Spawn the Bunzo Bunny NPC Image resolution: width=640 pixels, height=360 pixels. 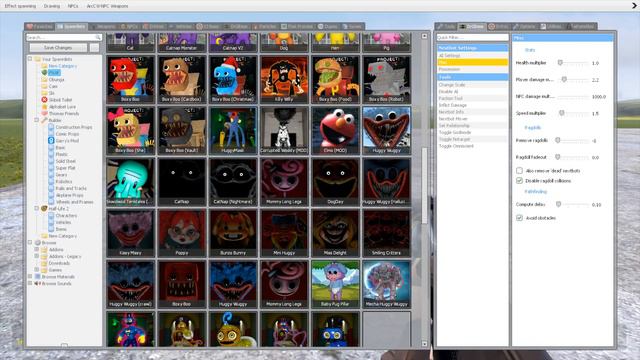tap(233, 233)
